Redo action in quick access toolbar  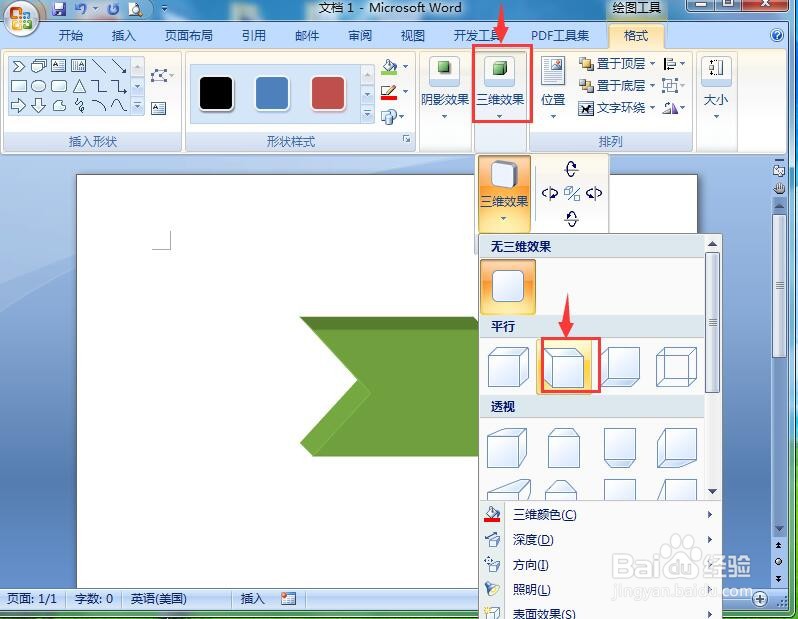[113, 9]
